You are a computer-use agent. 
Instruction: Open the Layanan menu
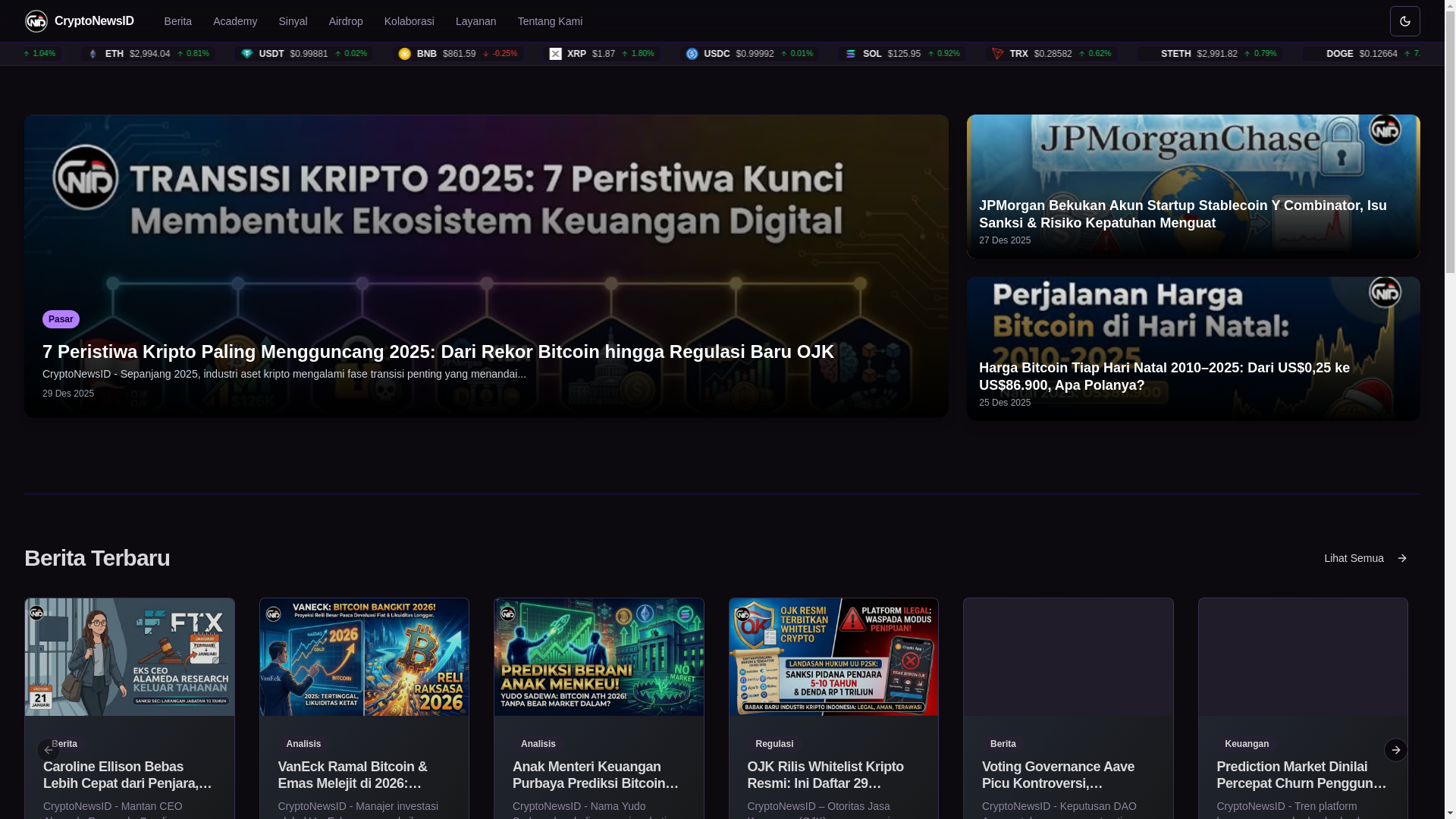pos(476,21)
